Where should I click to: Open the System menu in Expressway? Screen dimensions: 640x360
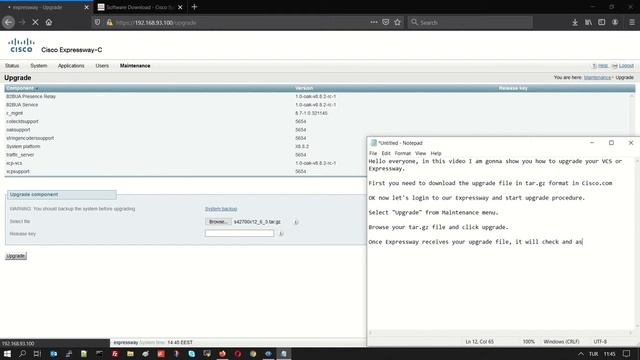[x=39, y=66]
